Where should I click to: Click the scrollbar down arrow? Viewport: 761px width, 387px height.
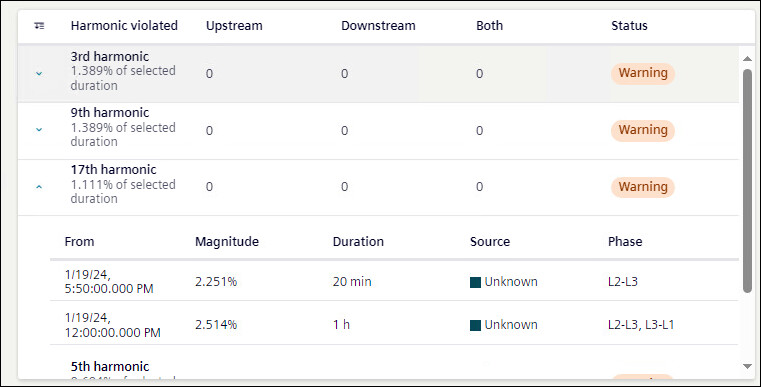tap(747, 366)
